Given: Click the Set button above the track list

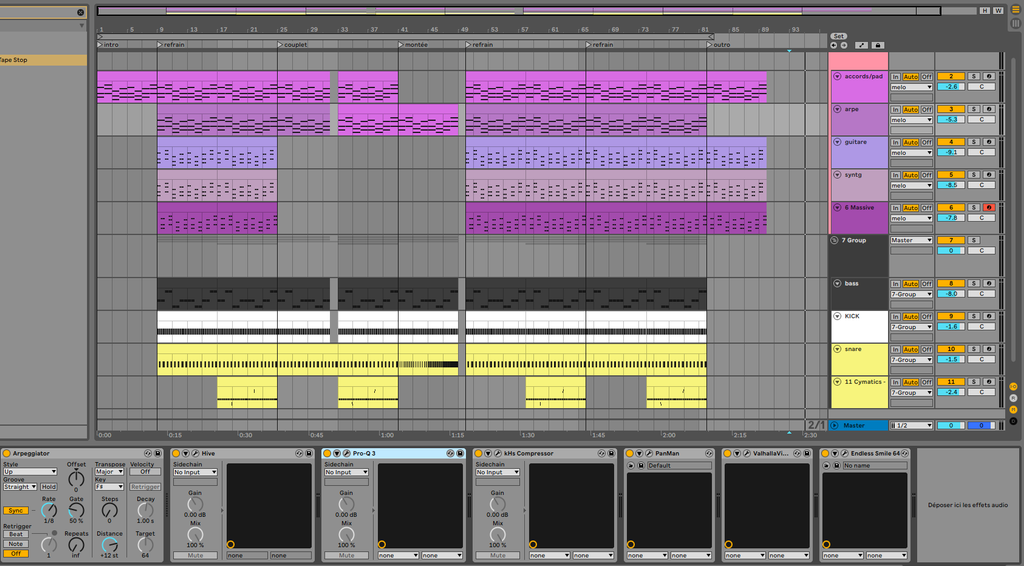Looking at the screenshot, I should 839,36.
